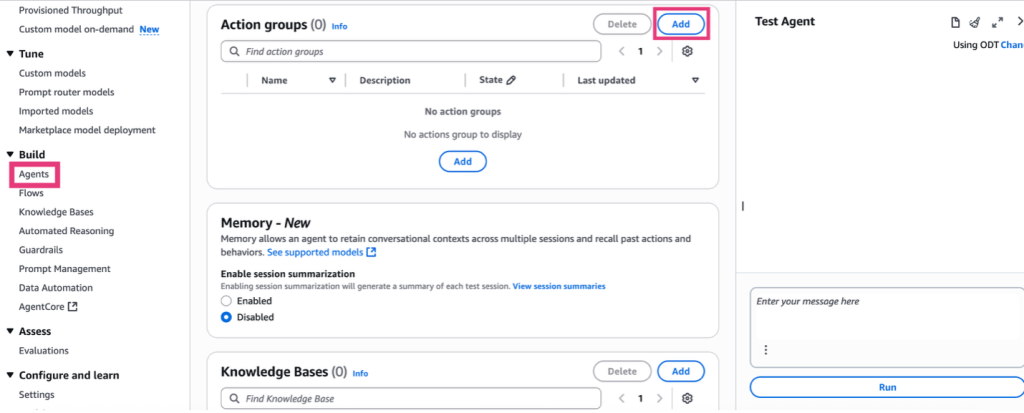Select the Disabled session summarization option
Image resolution: width=1024 pixels, height=413 pixels.
(226, 317)
